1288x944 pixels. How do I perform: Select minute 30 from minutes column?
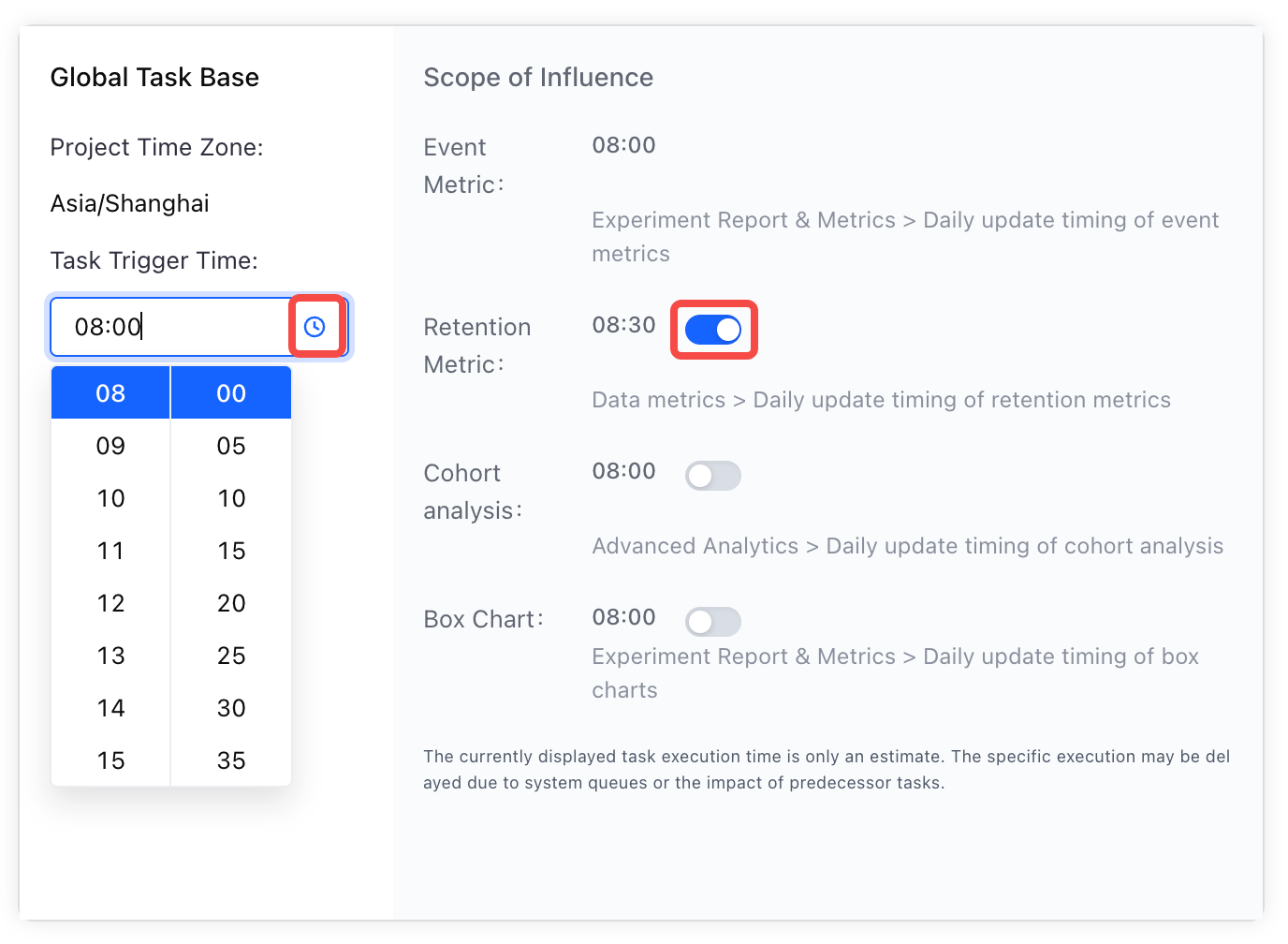coord(231,708)
